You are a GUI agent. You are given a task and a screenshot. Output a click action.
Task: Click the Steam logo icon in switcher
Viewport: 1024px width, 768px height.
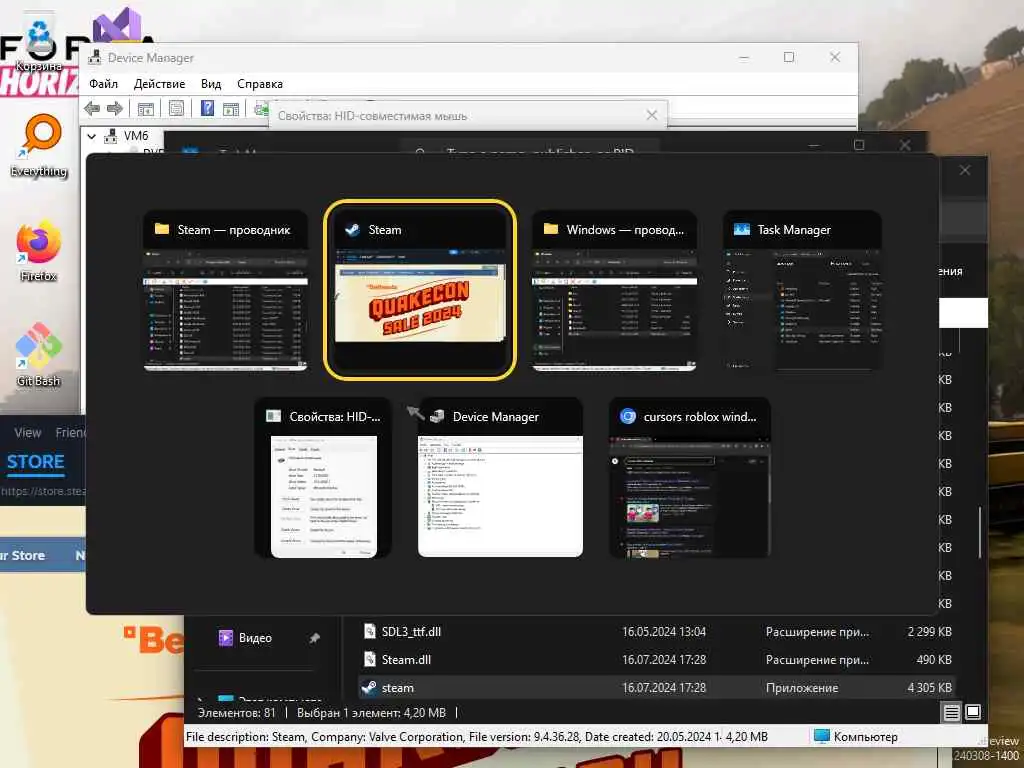[353, 229]
